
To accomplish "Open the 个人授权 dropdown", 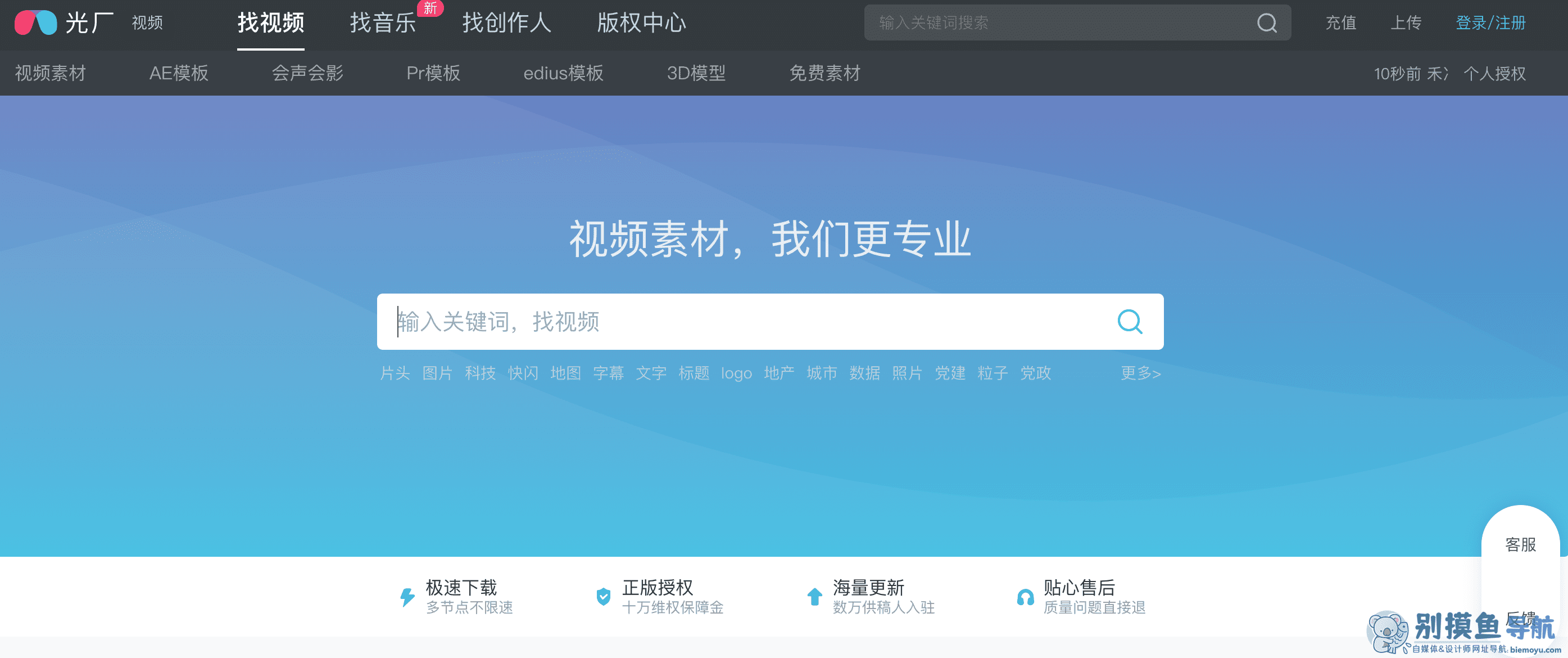I will (x=1494, y=74).
